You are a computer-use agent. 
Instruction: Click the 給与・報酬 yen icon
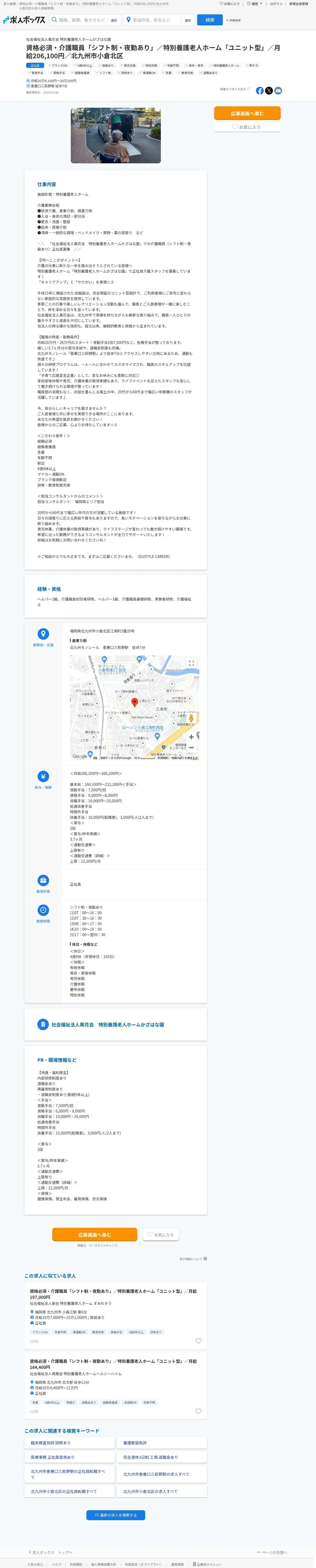pyautogui.click(x=43, y=776)
